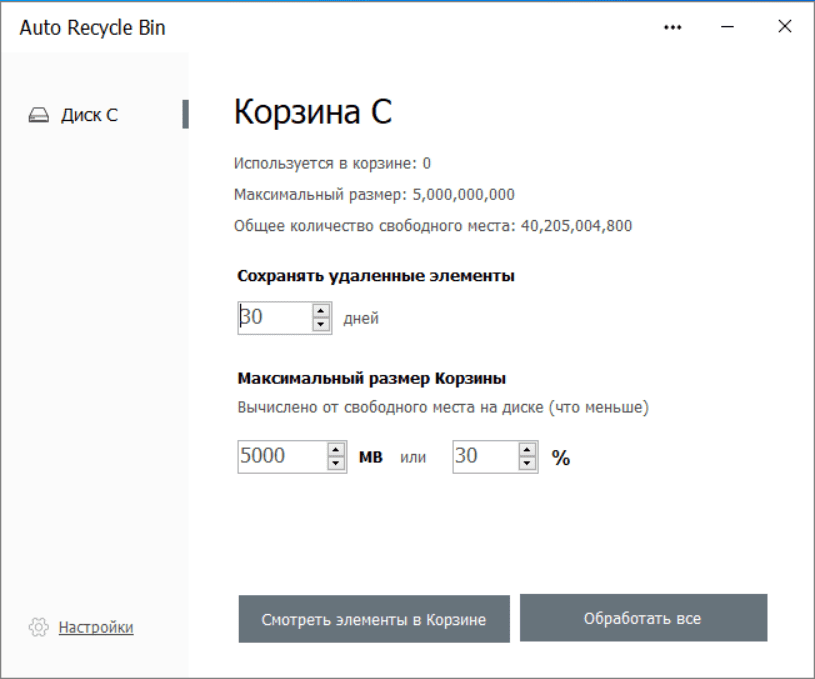Click Смотреть элементы в Корзине button

click(x=374, y=619)
